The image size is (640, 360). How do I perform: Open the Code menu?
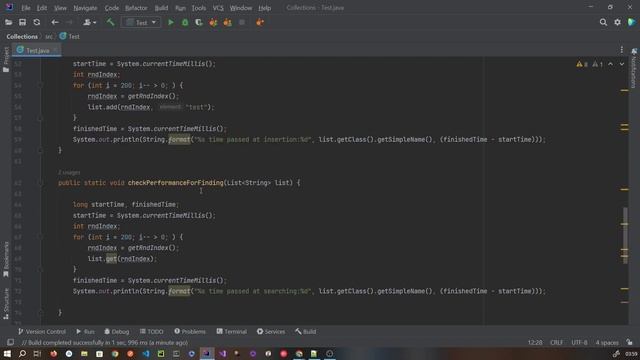(x=111, y=8)
